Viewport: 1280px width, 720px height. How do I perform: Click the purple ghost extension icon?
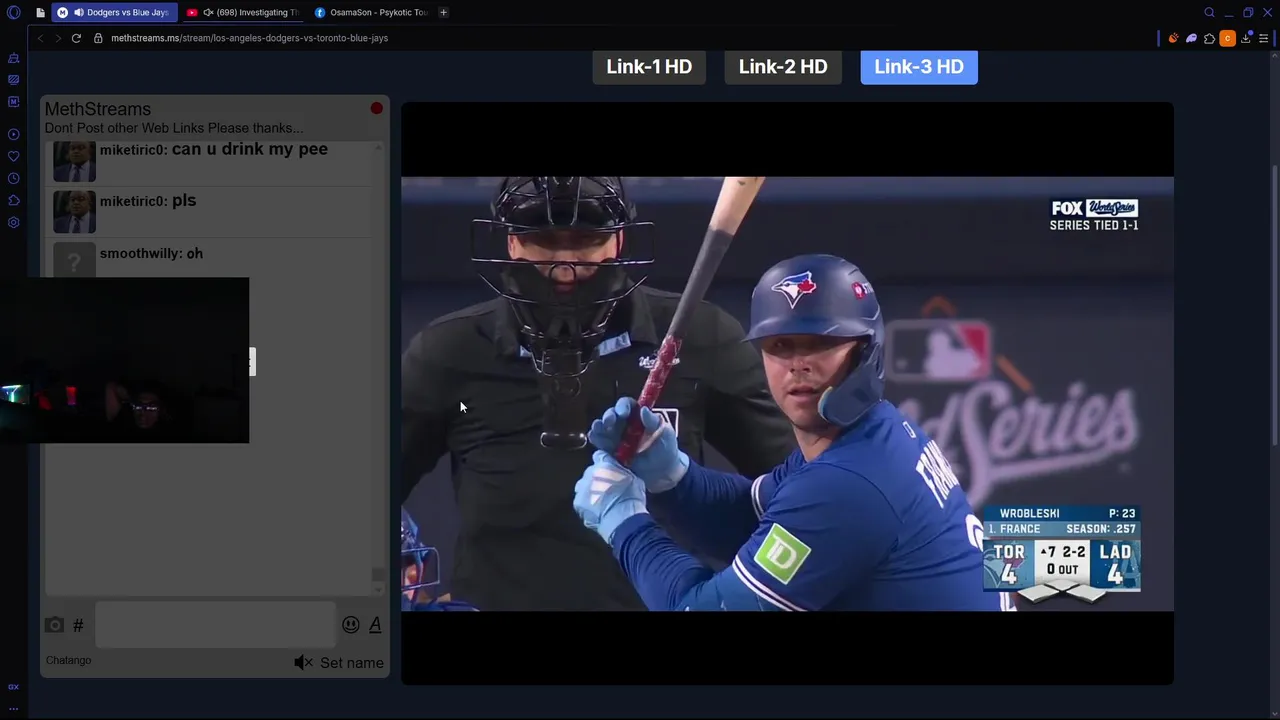coord(1191,38)
